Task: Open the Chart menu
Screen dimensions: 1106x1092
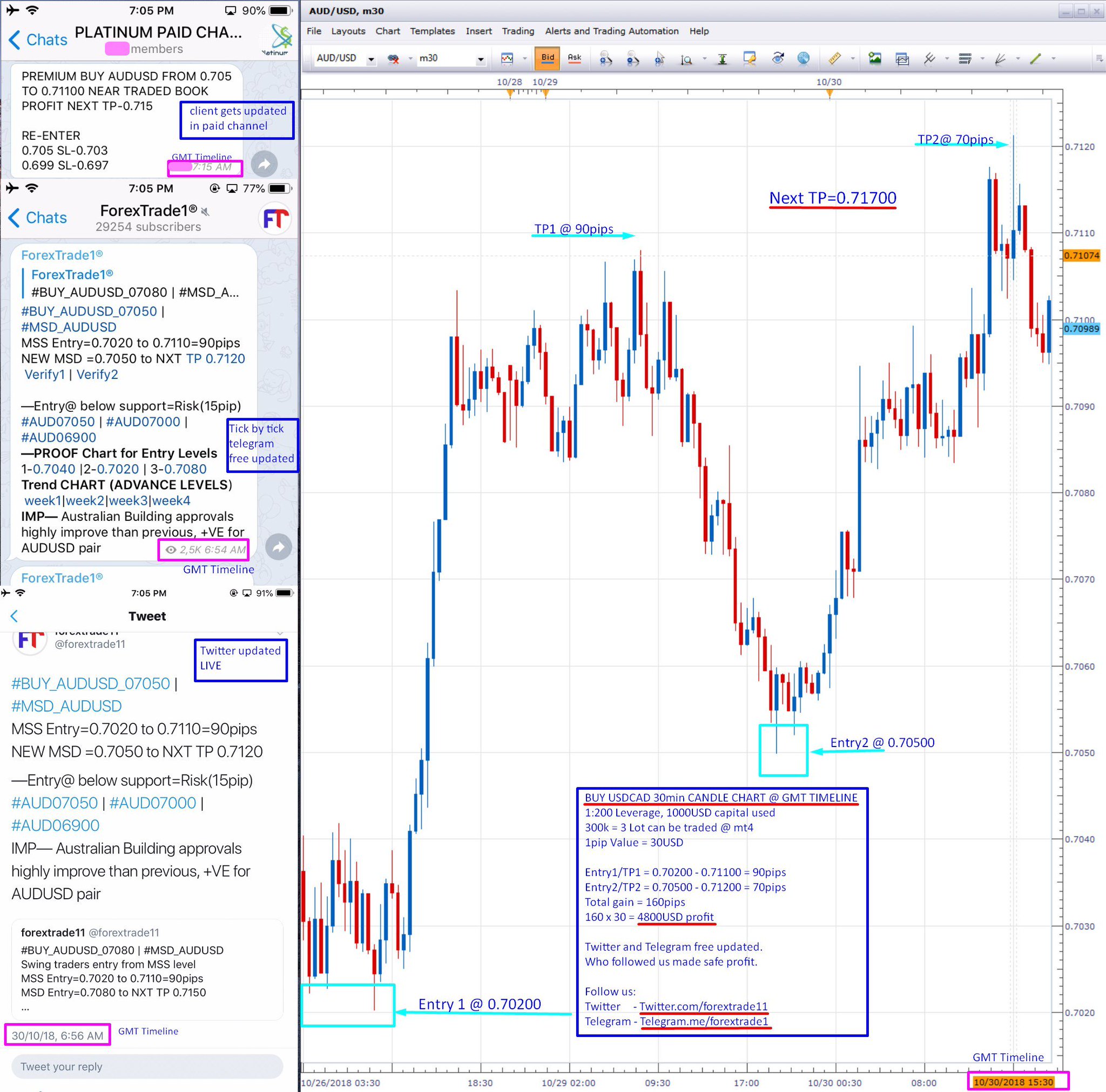Action: [x=388, y=31]
